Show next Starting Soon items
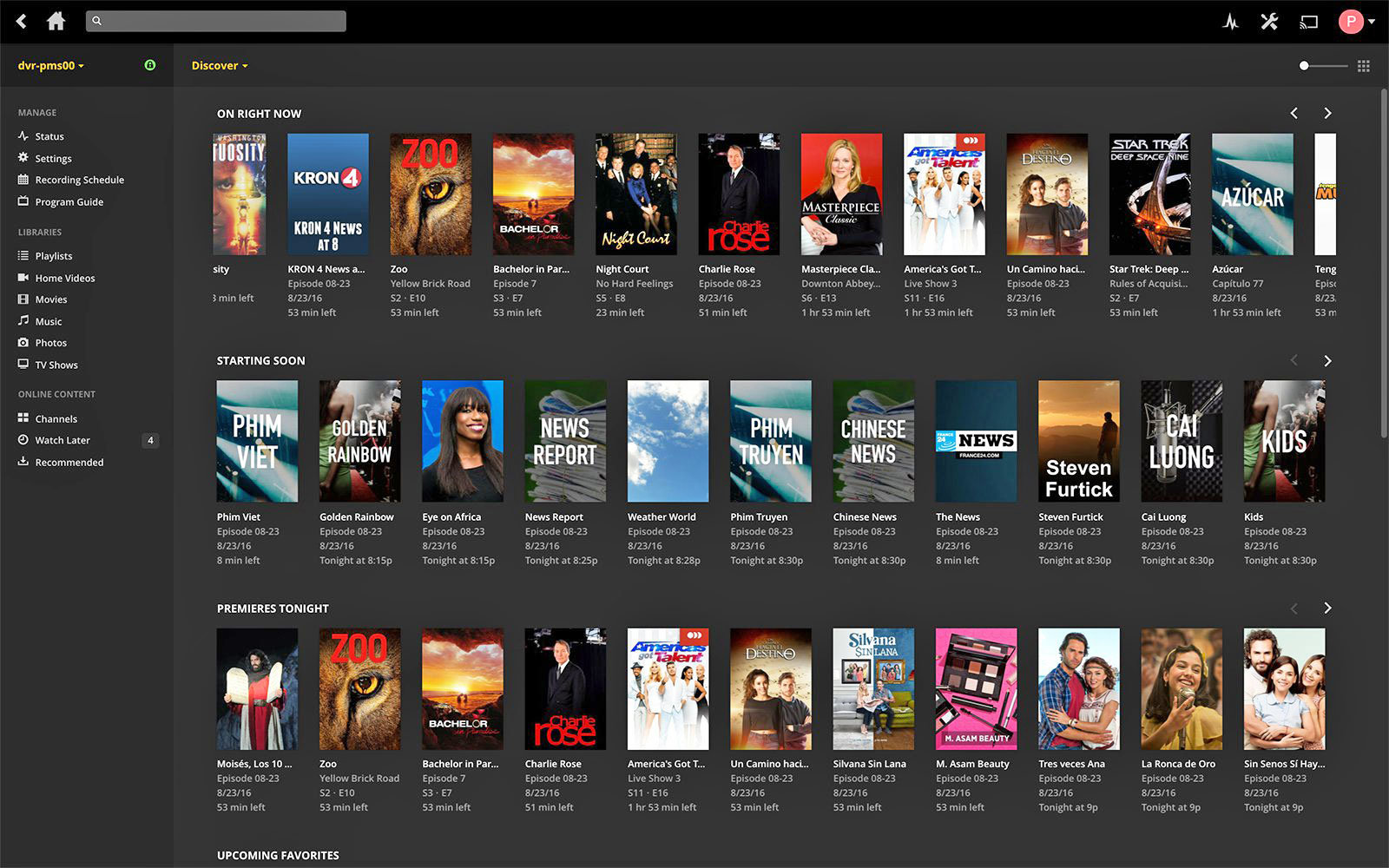The width and height of the screenshot is (1389, 868). tap(1327, 361)
